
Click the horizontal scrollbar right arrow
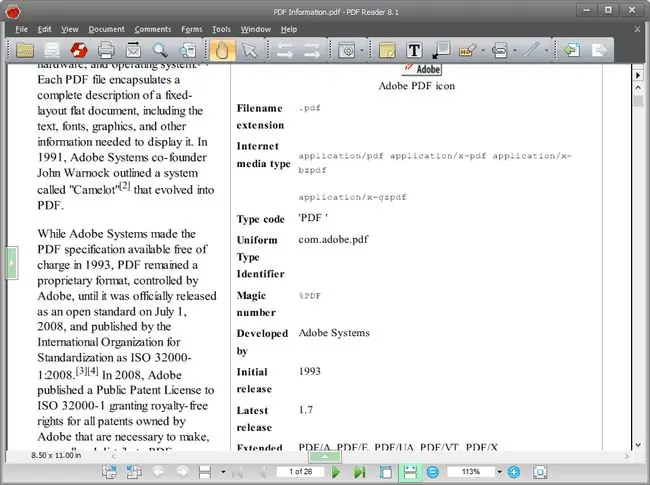pyautogui.click(x=627, y=456)
